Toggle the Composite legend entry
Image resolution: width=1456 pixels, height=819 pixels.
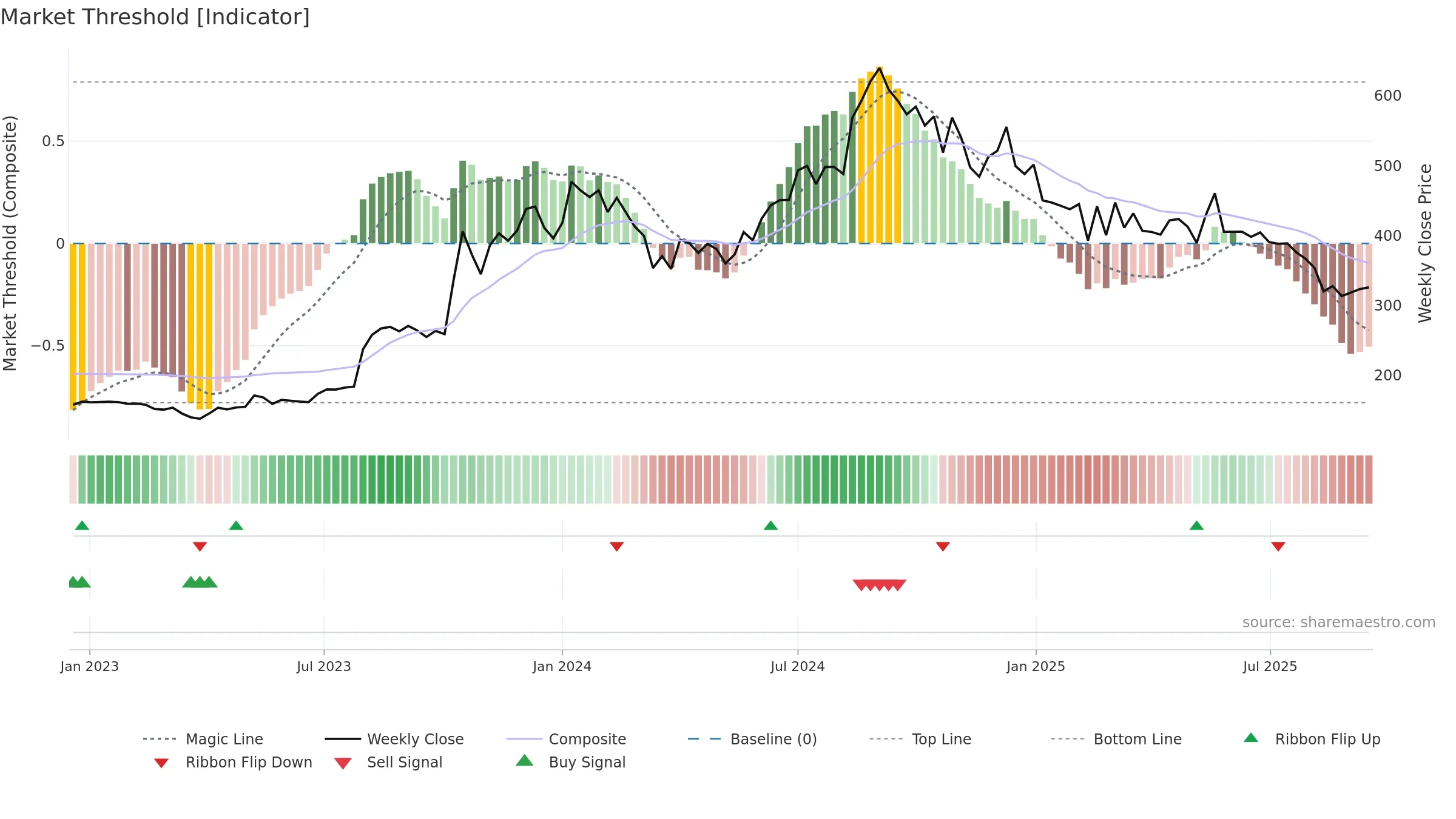click(566, 739)
